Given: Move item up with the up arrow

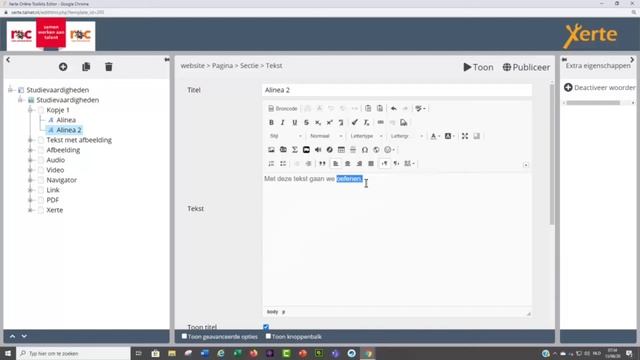Looking at the screenshot, I should (12, 336).
